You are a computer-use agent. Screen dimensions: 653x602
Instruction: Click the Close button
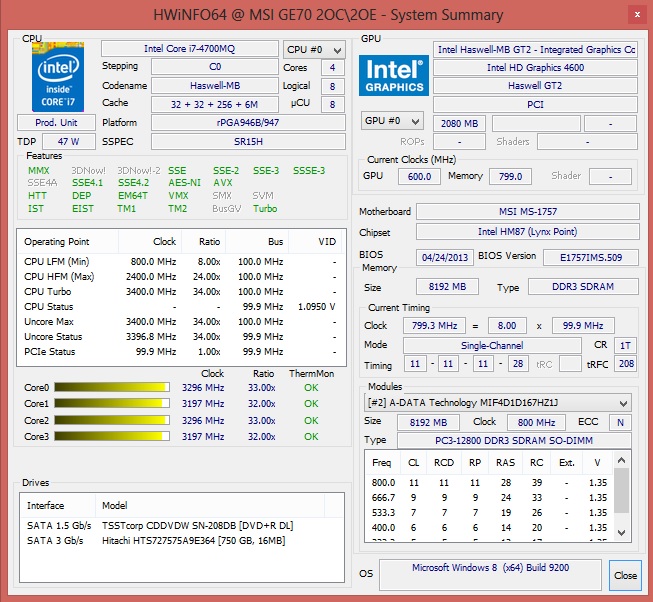coord(625,575)
